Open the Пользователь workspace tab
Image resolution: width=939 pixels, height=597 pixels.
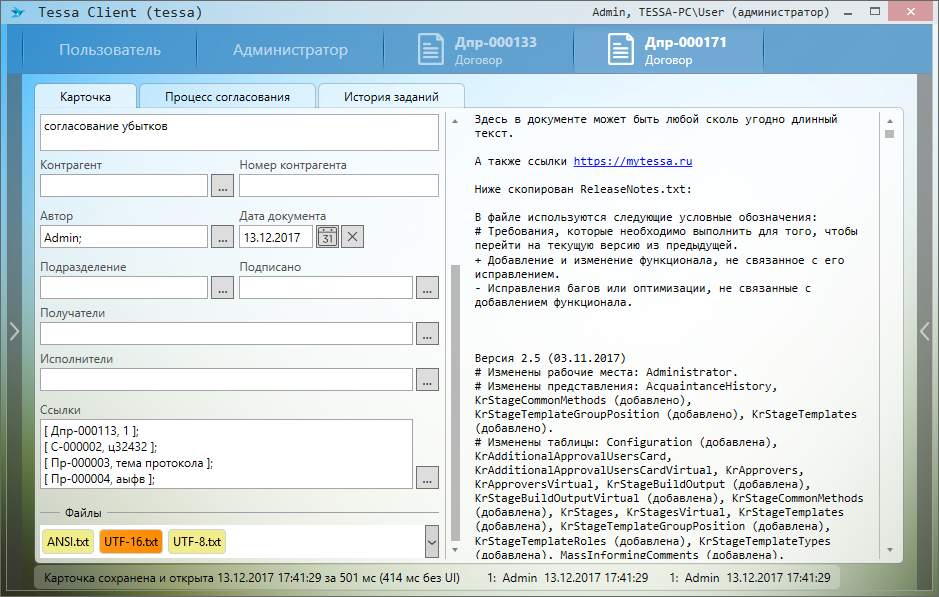pyautogui.click(x=110, y=50)
